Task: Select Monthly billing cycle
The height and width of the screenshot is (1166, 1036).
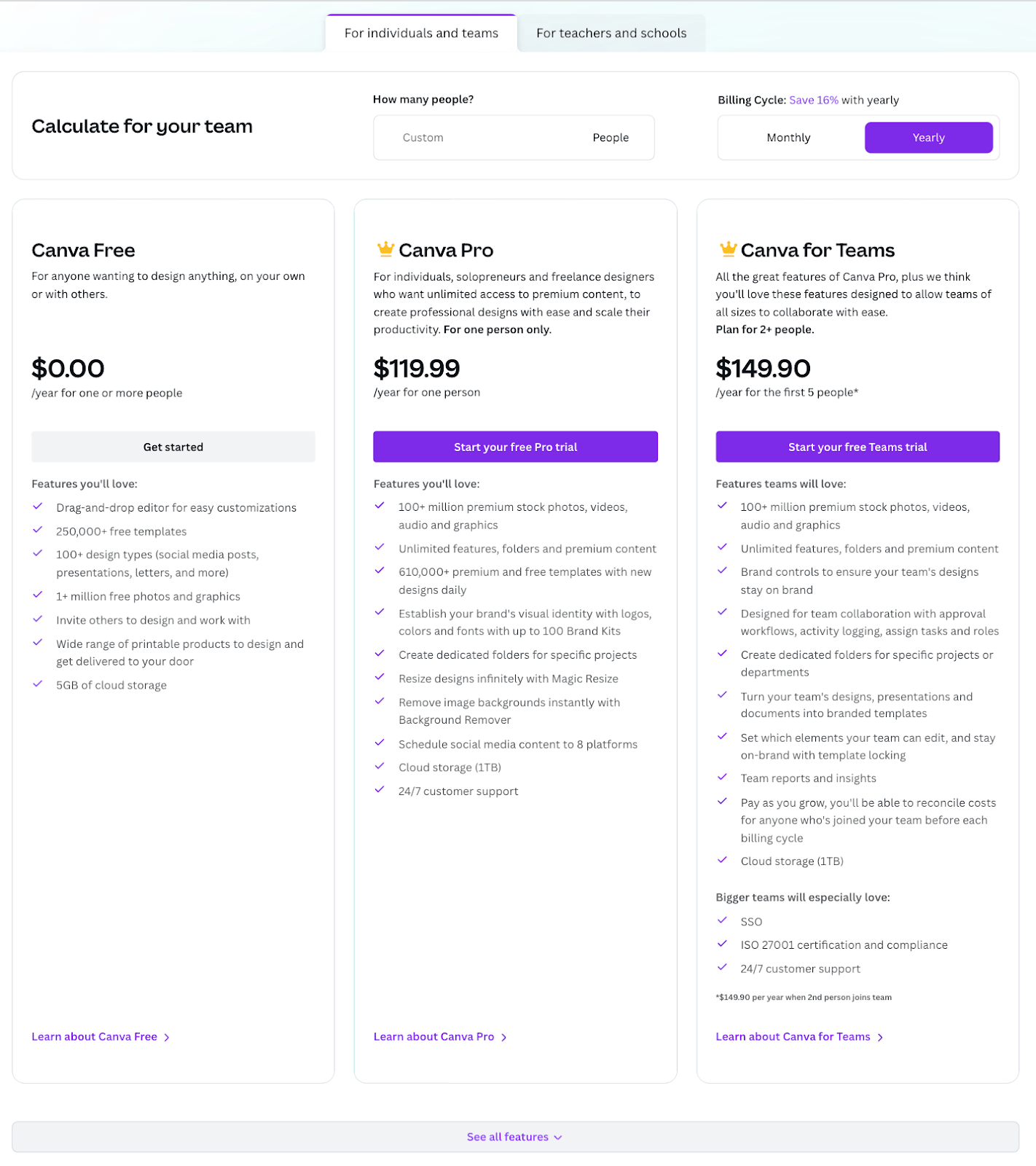Action: pyautogui.click(x=788, y=137)
